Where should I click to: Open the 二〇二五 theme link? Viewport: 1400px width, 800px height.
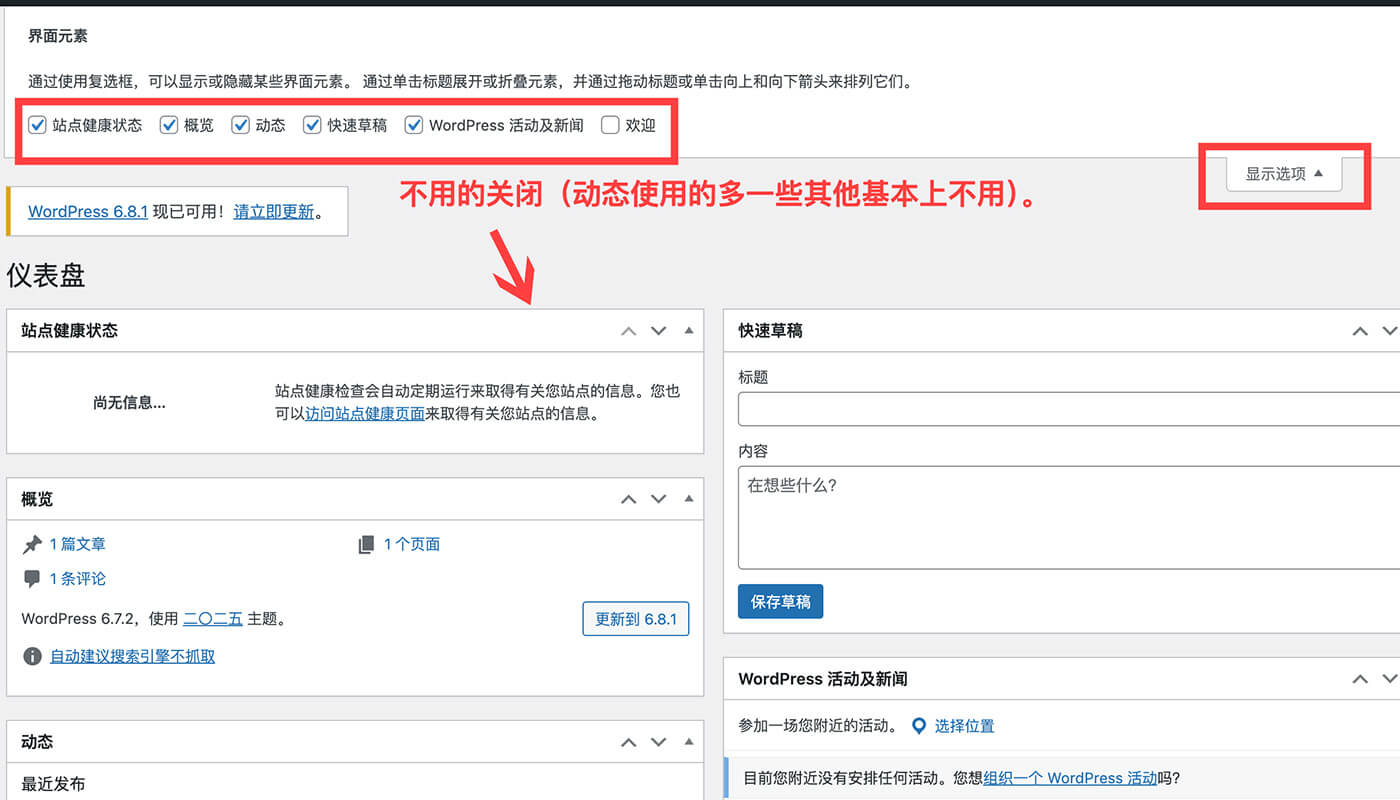[213, 619]
